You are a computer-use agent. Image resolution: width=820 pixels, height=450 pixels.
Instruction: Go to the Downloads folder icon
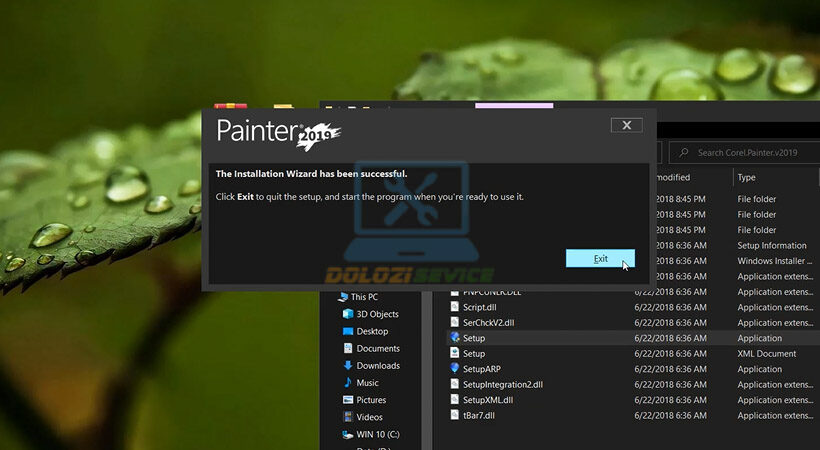(348, 366)
